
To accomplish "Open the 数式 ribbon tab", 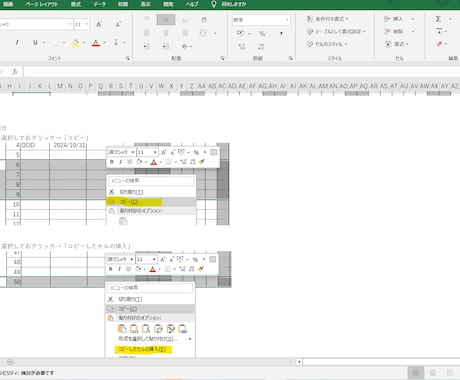I will click(76, 4).
